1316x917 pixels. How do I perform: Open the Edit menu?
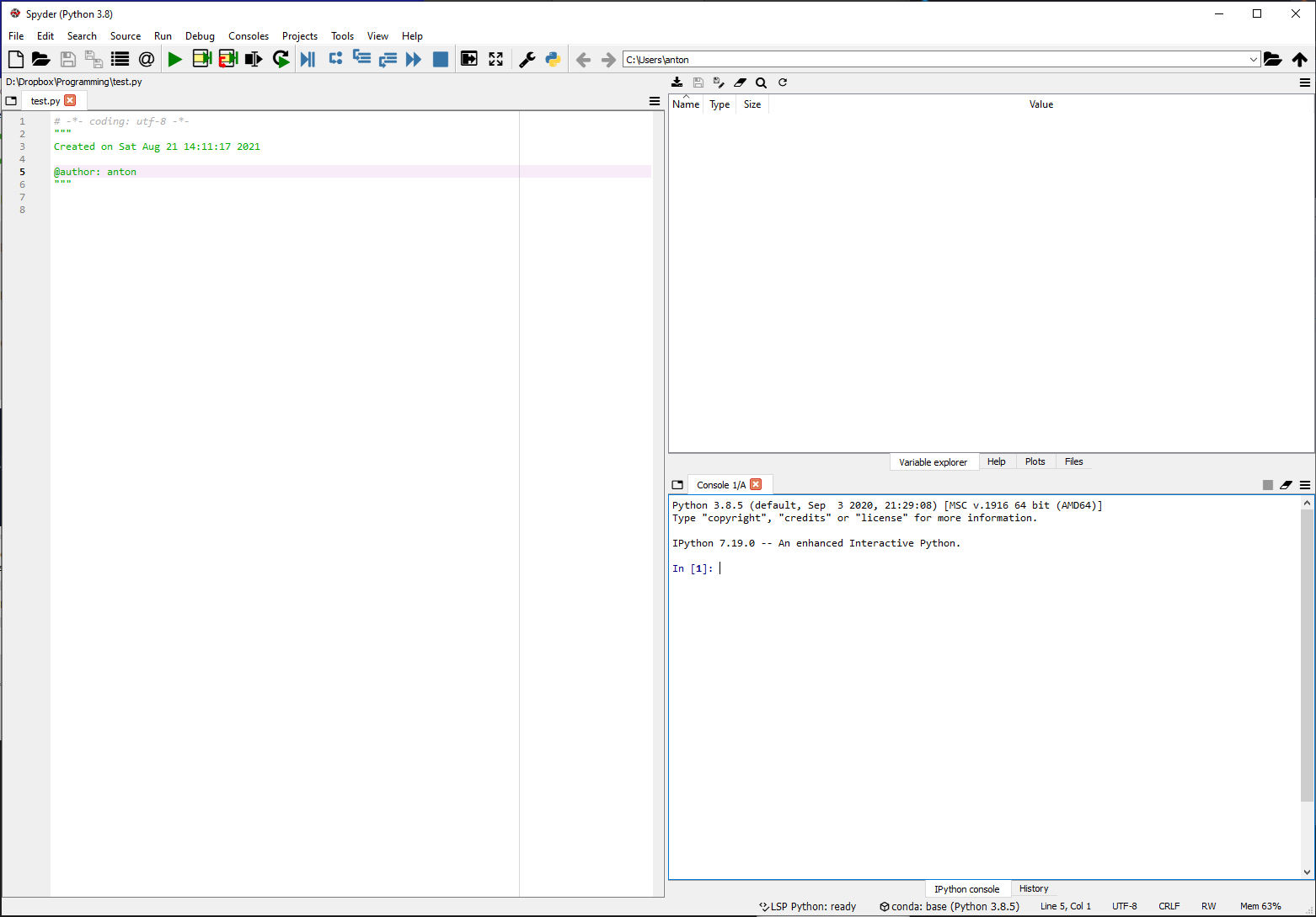tap(45, 36)
